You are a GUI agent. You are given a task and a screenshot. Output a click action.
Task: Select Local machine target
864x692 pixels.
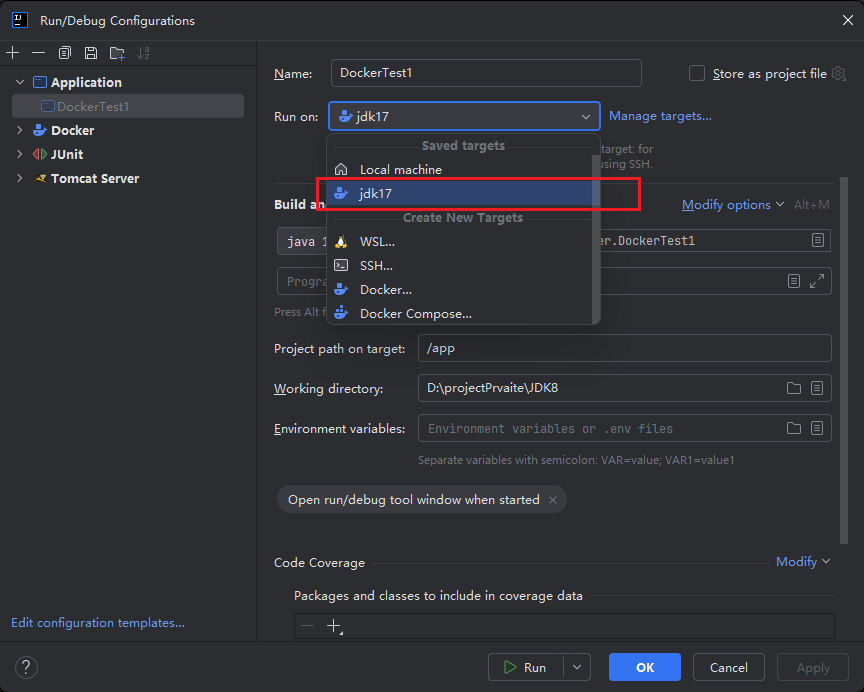460,169
